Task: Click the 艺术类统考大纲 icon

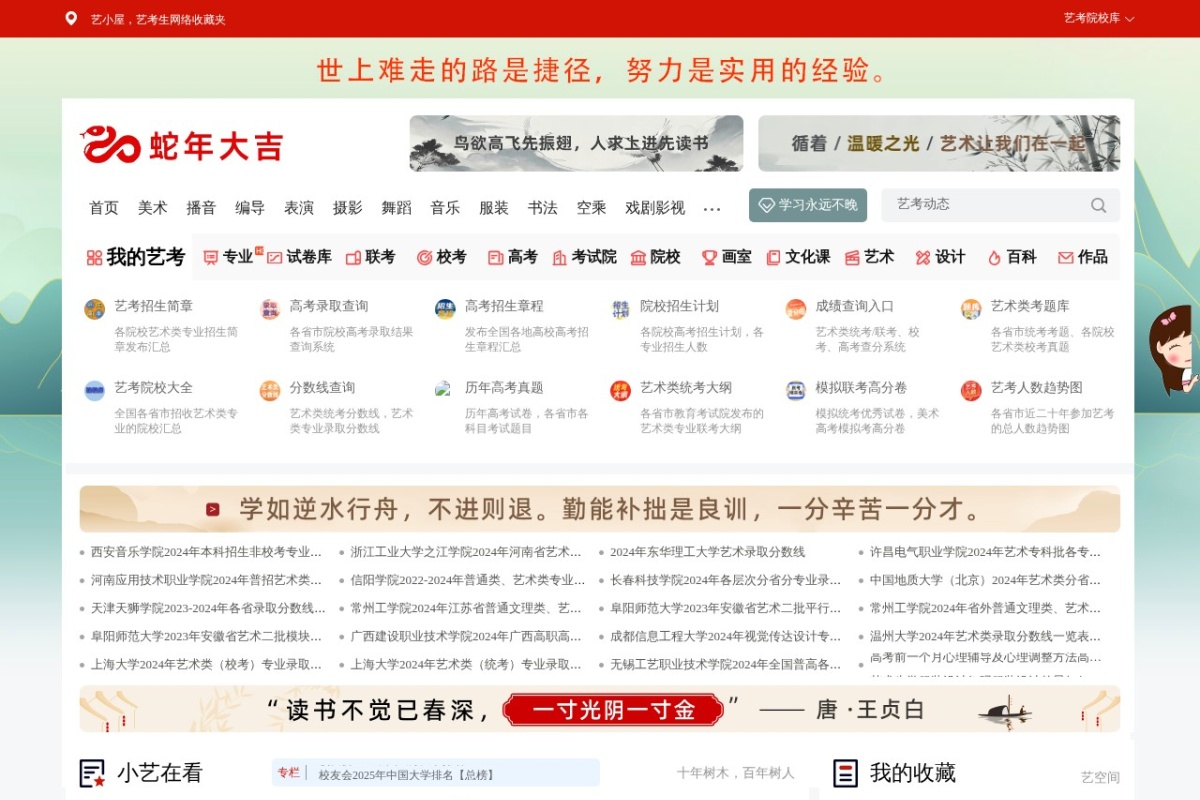Action: [621, 391]
